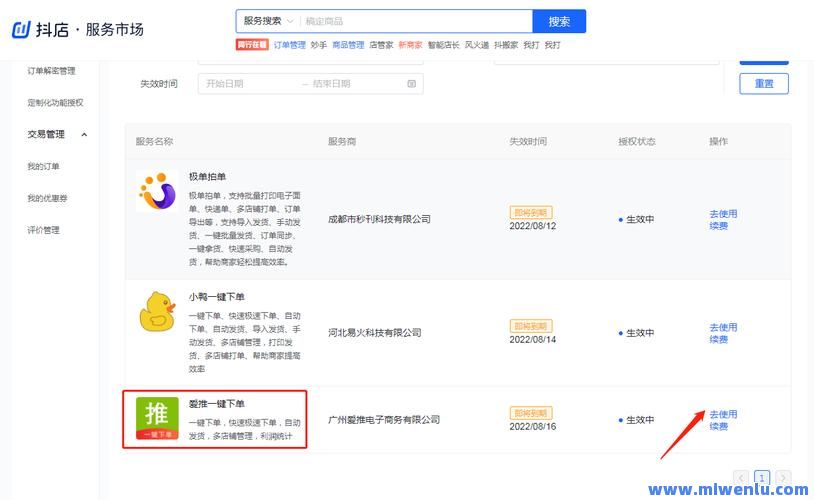Viewport: 814px width, 500px height.
Task: Click the 授权状态 column header
Action: (x=636, y=141)
